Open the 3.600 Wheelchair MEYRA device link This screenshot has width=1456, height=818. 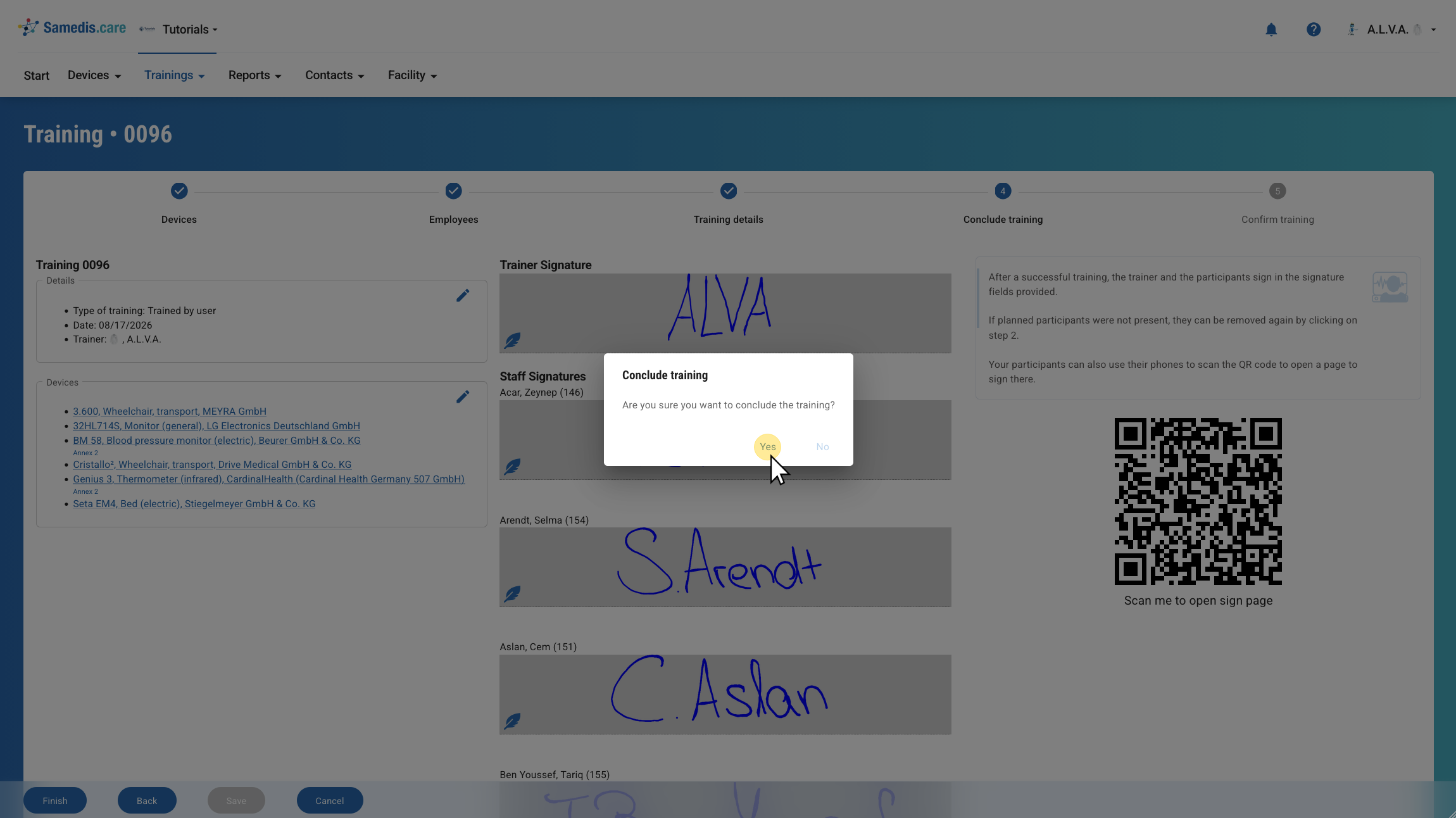click(170, 412)
